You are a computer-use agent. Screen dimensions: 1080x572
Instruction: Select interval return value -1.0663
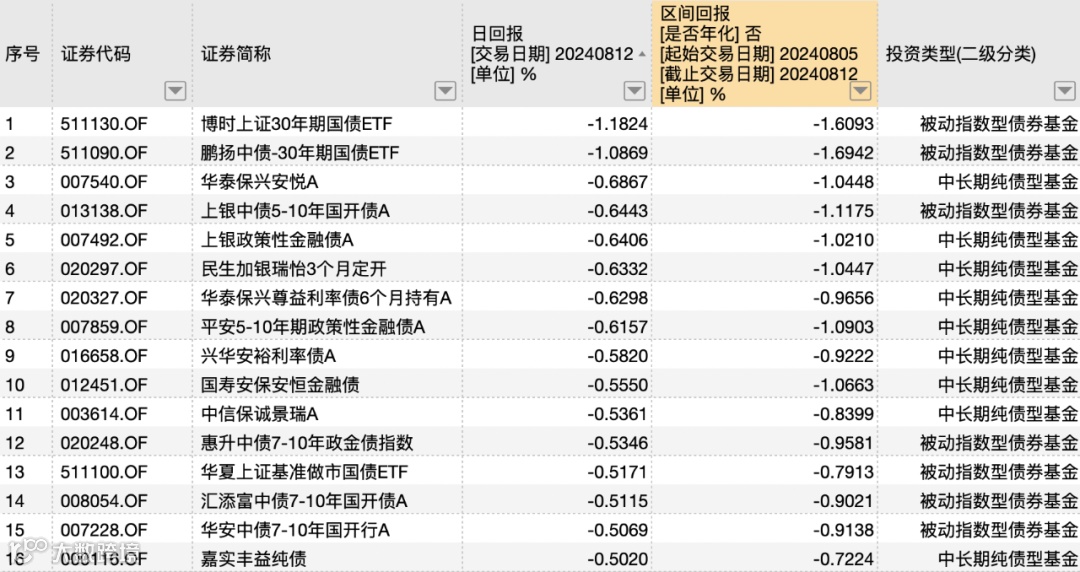[843, 385]
